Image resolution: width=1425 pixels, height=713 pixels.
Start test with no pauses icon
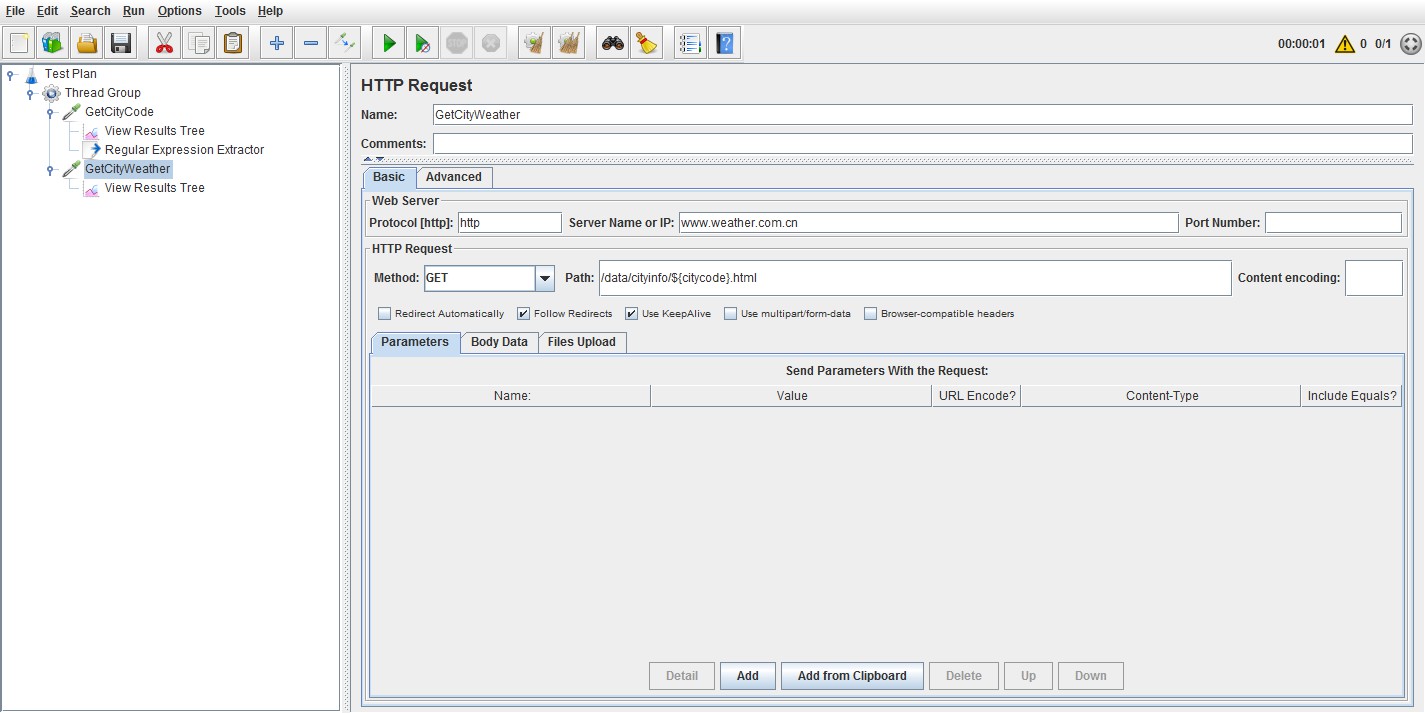point(423,43)
